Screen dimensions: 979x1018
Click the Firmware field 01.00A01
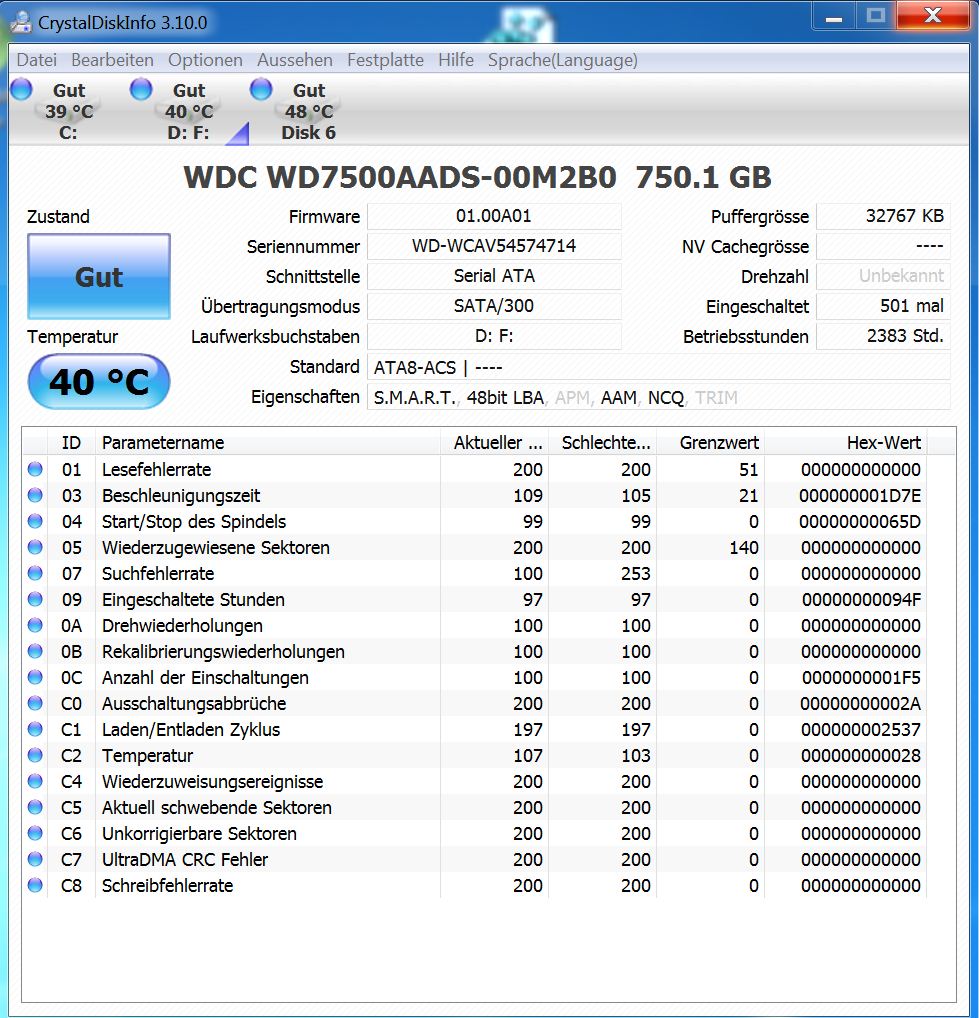coord(494,216)
